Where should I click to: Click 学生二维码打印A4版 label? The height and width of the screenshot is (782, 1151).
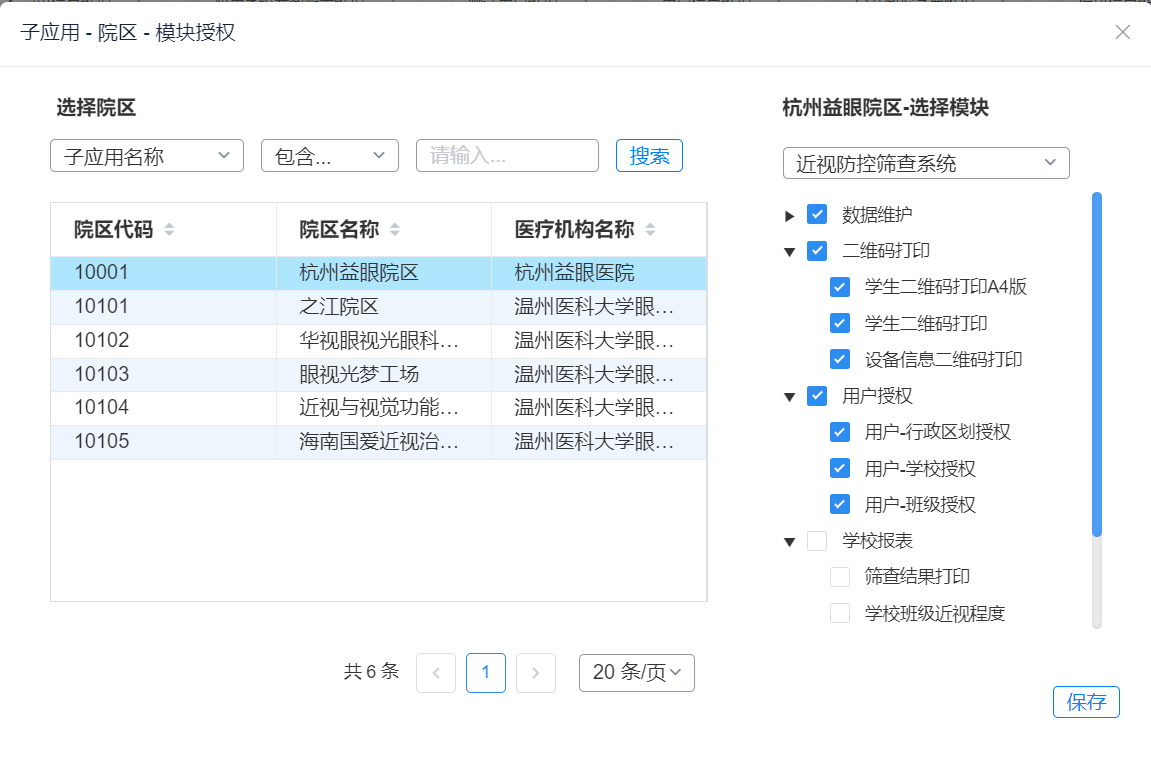pos(945,287)
